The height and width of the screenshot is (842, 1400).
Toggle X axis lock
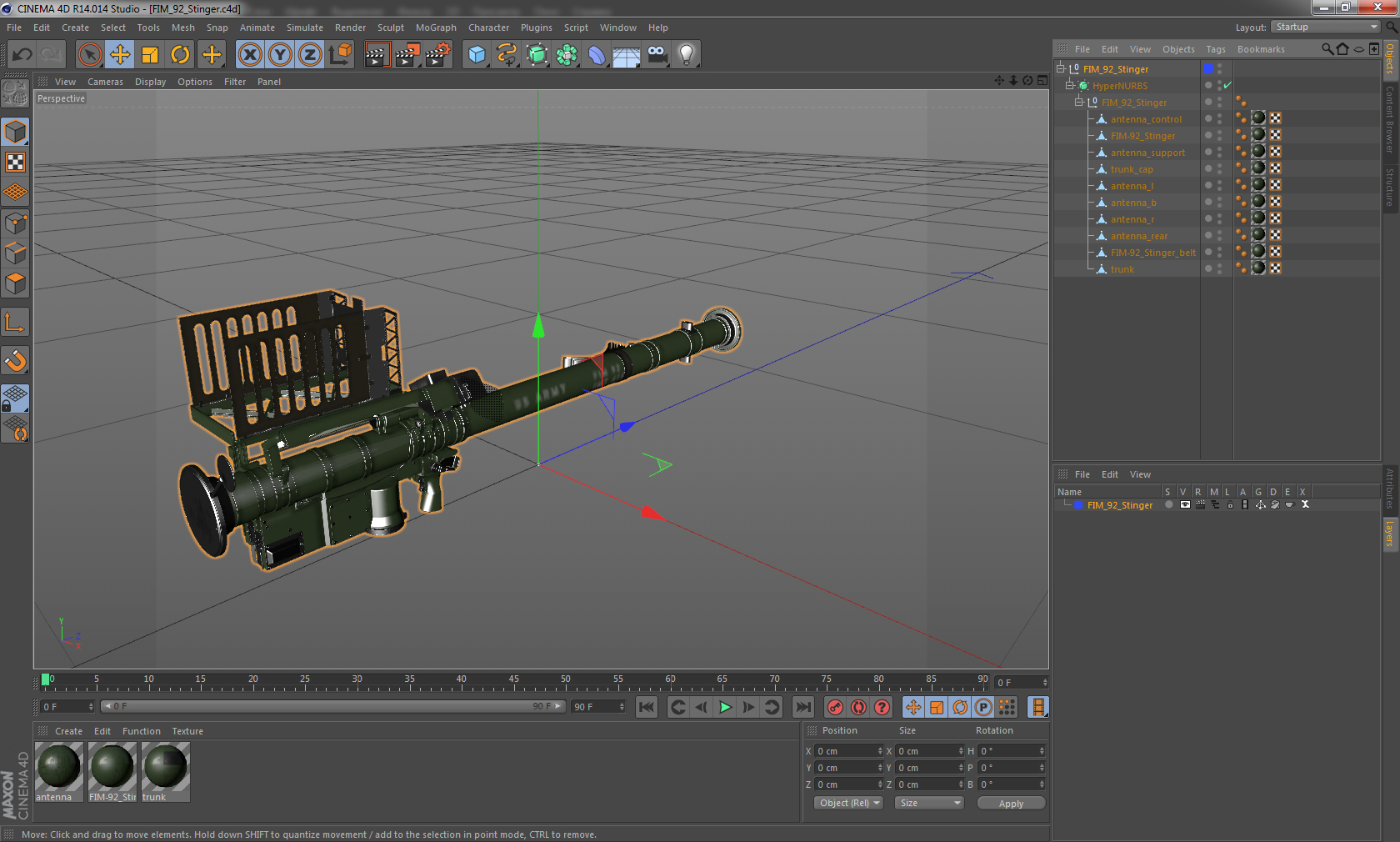[x=250, y=55]
